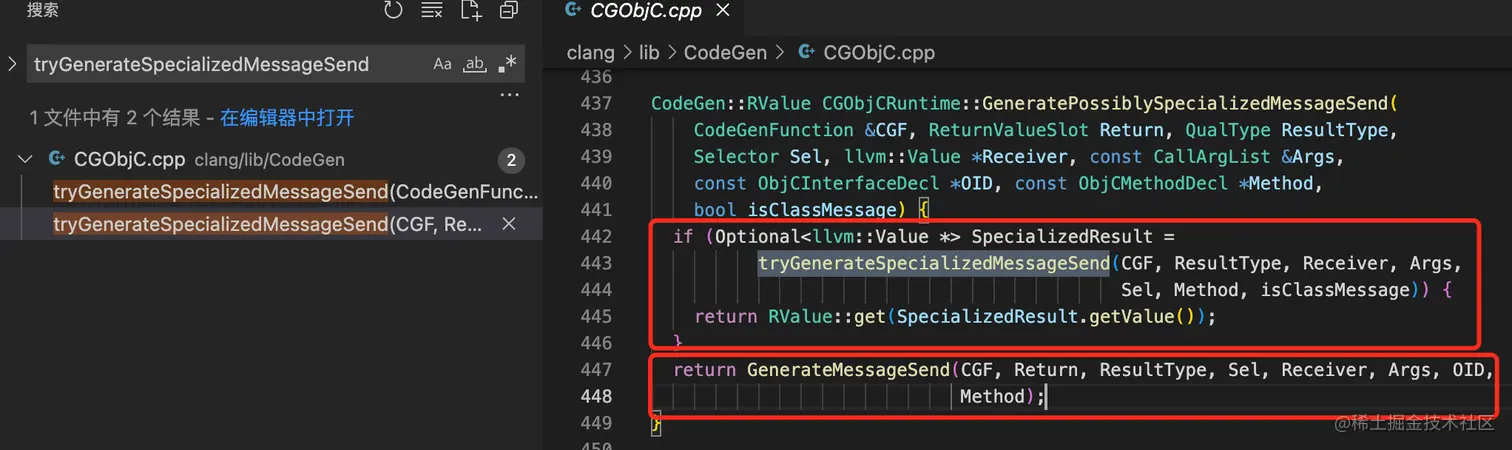Dismiss the second search result match
Screen dimensions: 1512x450
tap(508, 225)
